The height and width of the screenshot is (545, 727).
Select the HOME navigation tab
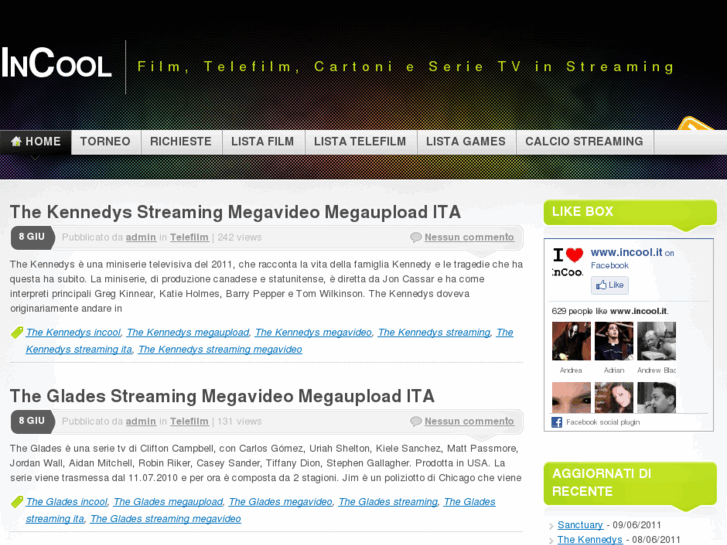pyautogui.click(x=36, y=141)
